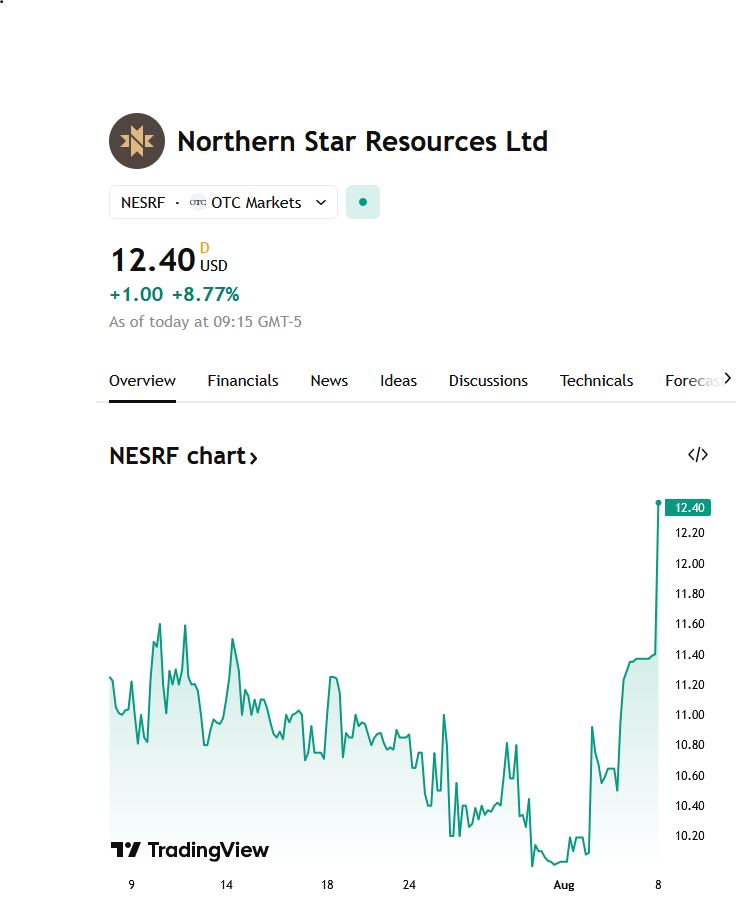Open the NESRF chart link
The width and height of the screenshot is (736, 901).
(x=183, y=456)
